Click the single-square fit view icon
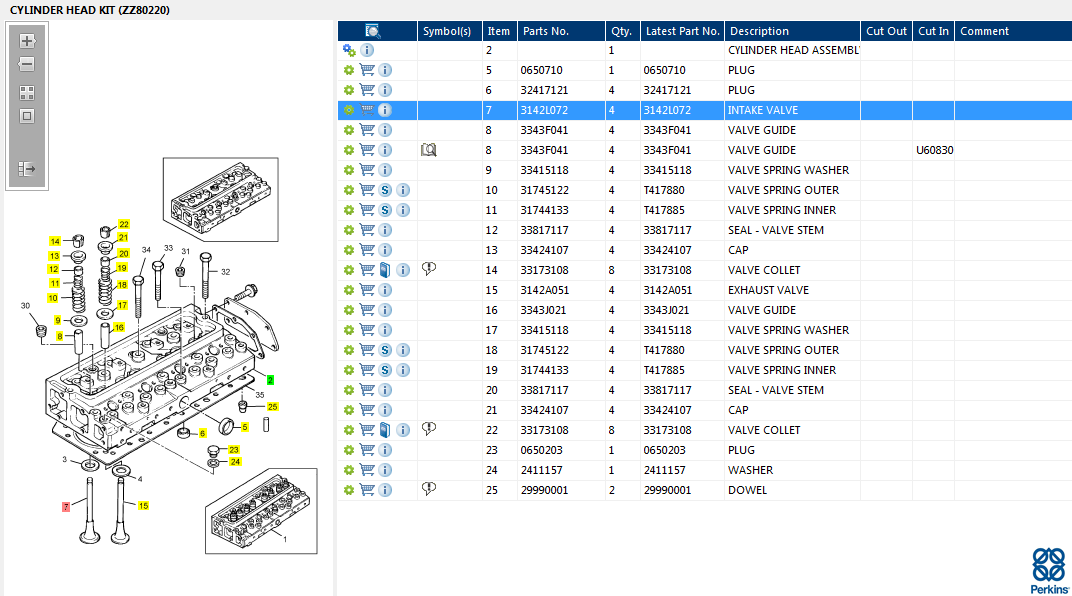 click(27, 116)
